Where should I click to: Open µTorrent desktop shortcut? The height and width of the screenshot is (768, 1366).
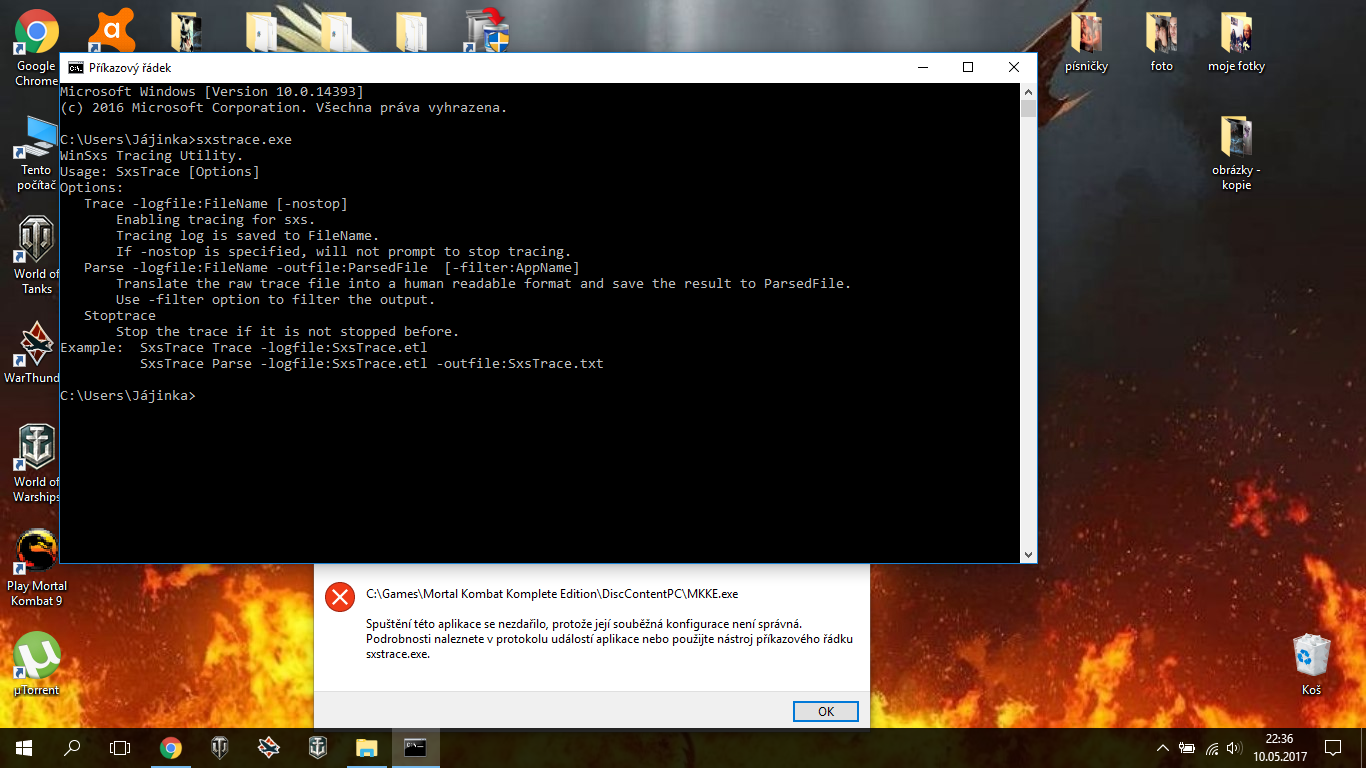[37, 656]
